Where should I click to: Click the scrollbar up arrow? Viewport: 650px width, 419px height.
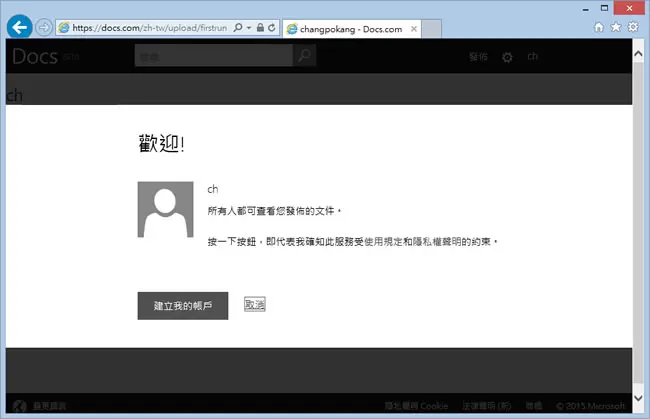point(638,53)
